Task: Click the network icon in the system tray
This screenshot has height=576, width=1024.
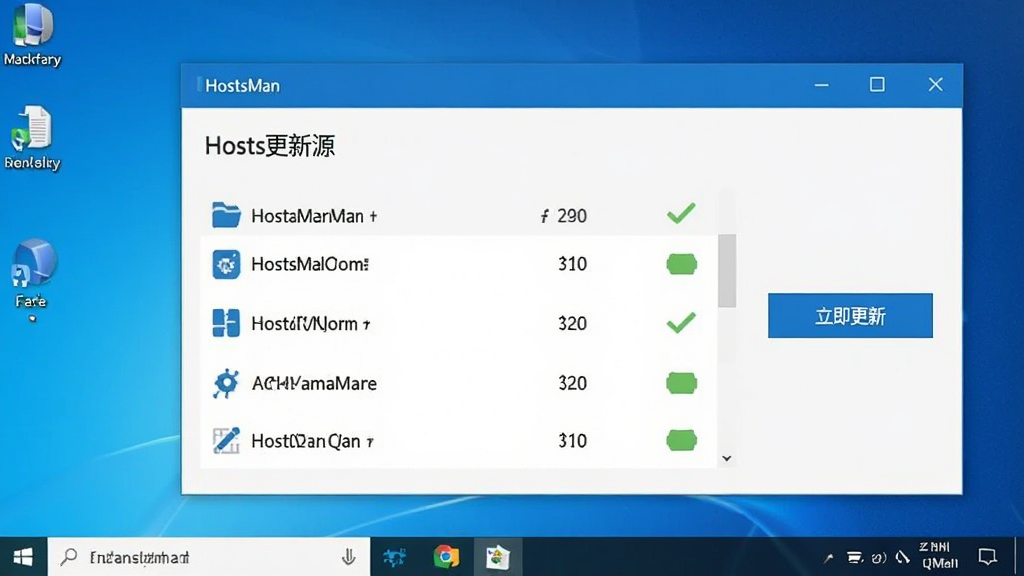Action: [854, 558]
